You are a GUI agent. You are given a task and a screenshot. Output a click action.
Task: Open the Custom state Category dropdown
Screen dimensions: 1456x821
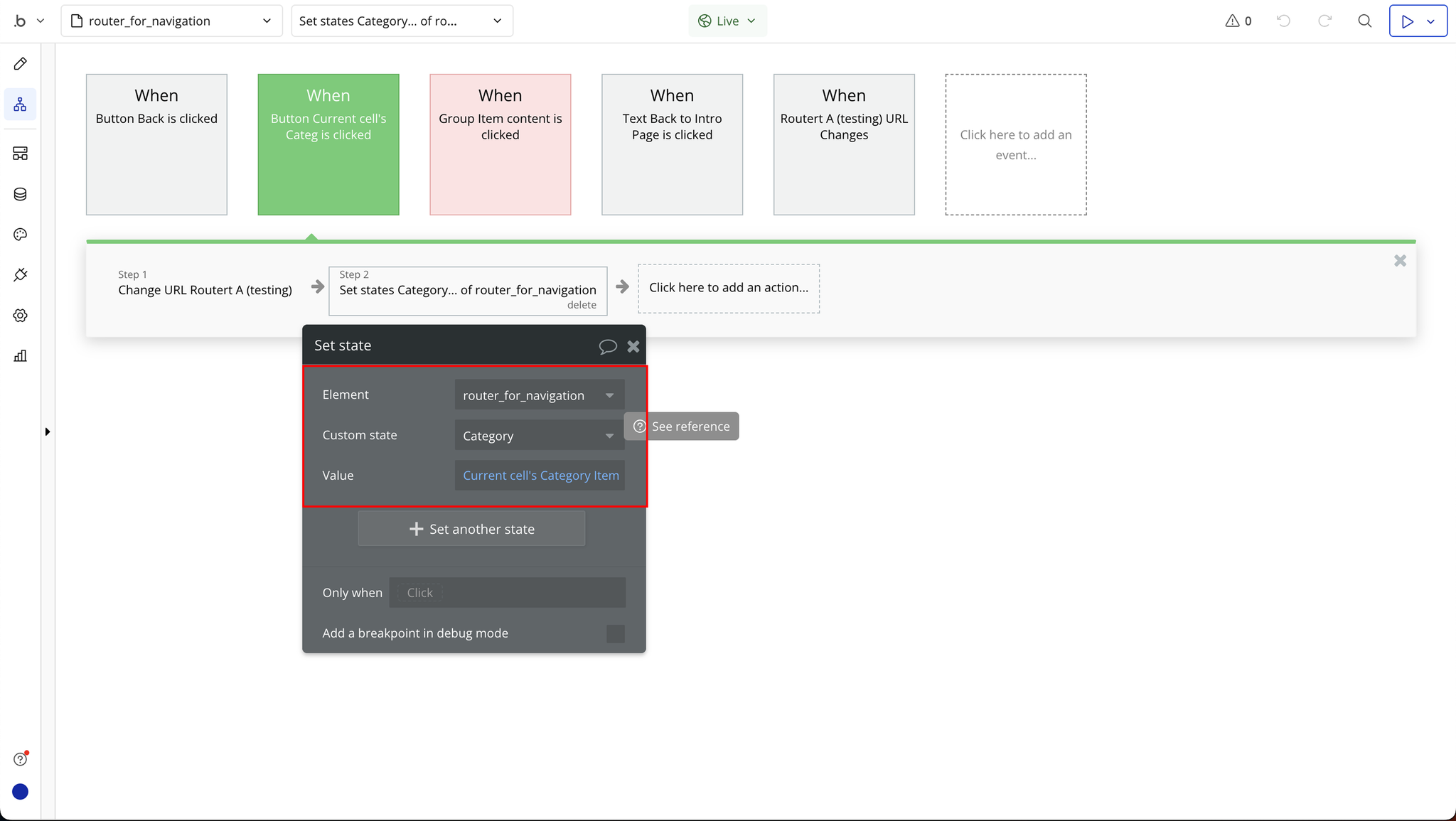[539, 436]
